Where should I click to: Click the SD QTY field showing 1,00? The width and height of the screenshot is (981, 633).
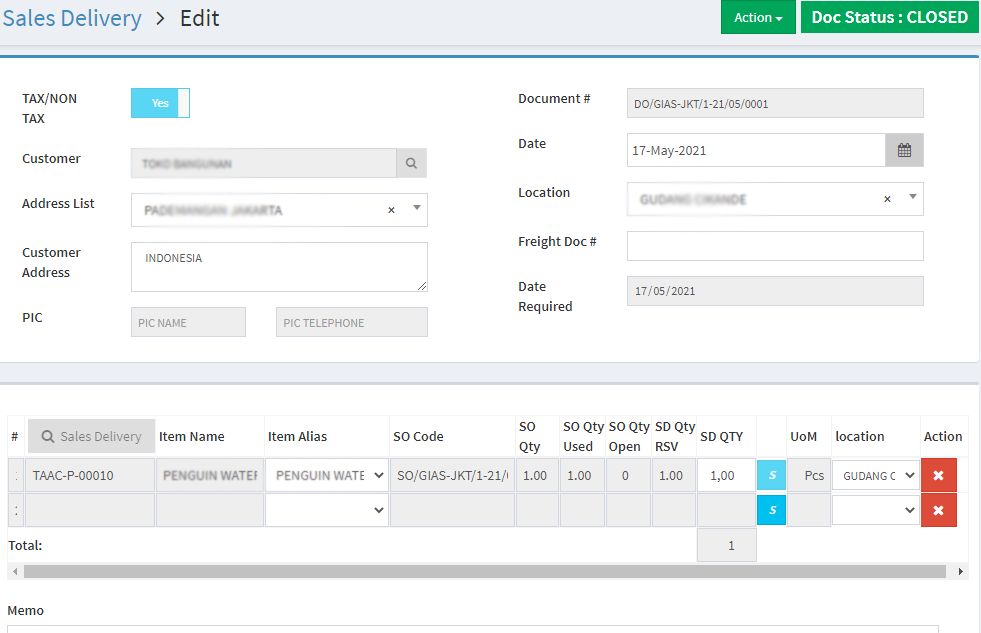point(726,475)
